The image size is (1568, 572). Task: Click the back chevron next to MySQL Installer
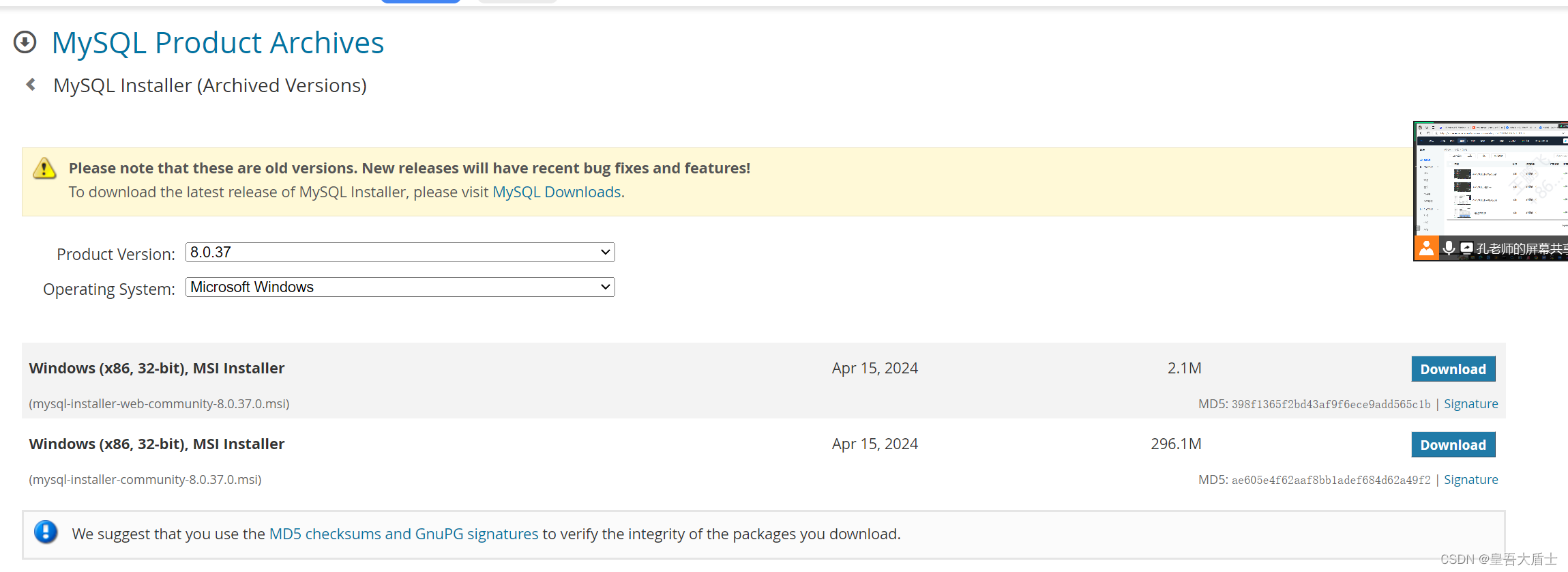(x=31, y=84)
